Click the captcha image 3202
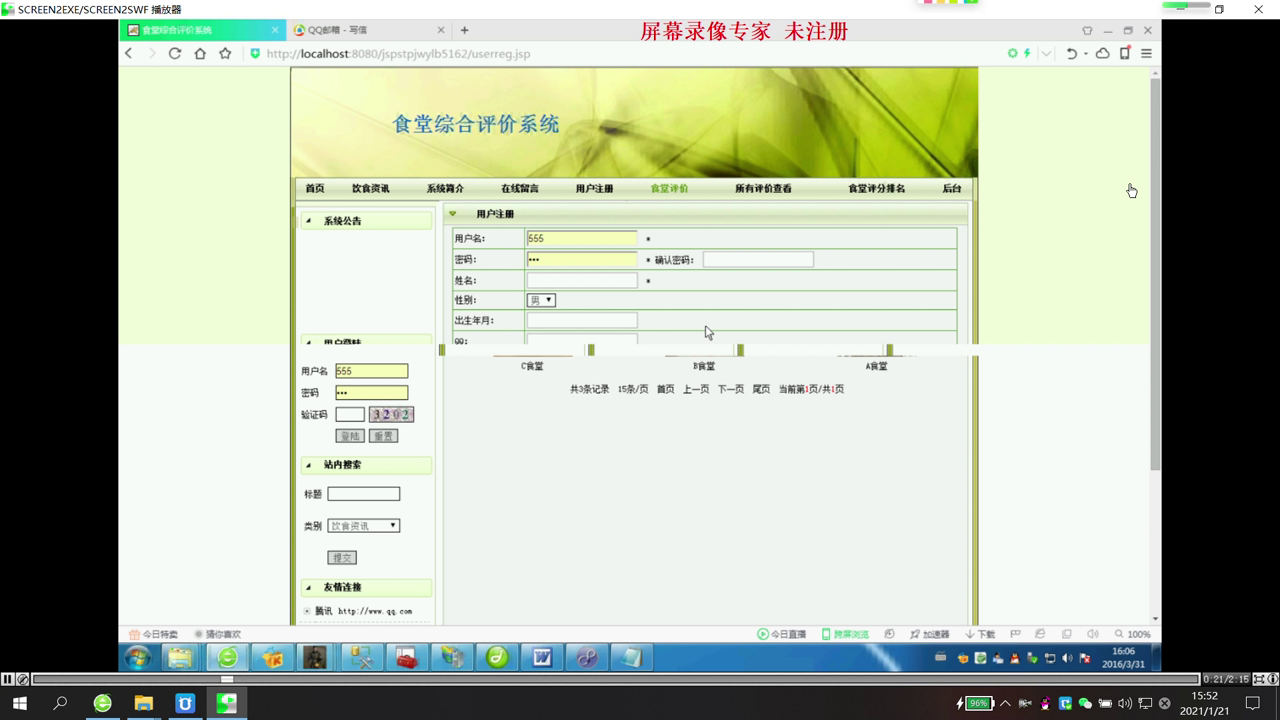1280x720 pixels. [x=391, y=414]
